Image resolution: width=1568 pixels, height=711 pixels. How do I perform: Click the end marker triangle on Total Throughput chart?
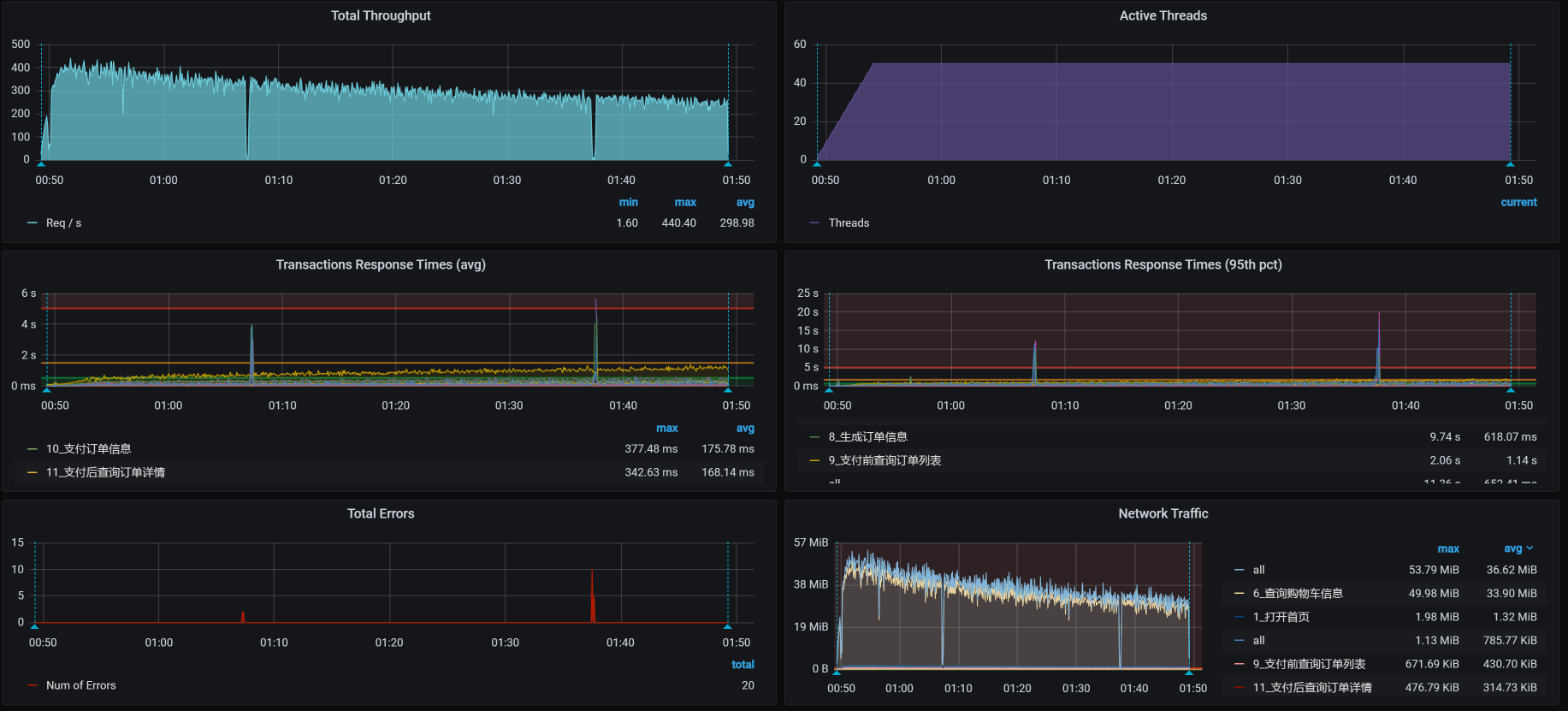click(x=728, y=163)
